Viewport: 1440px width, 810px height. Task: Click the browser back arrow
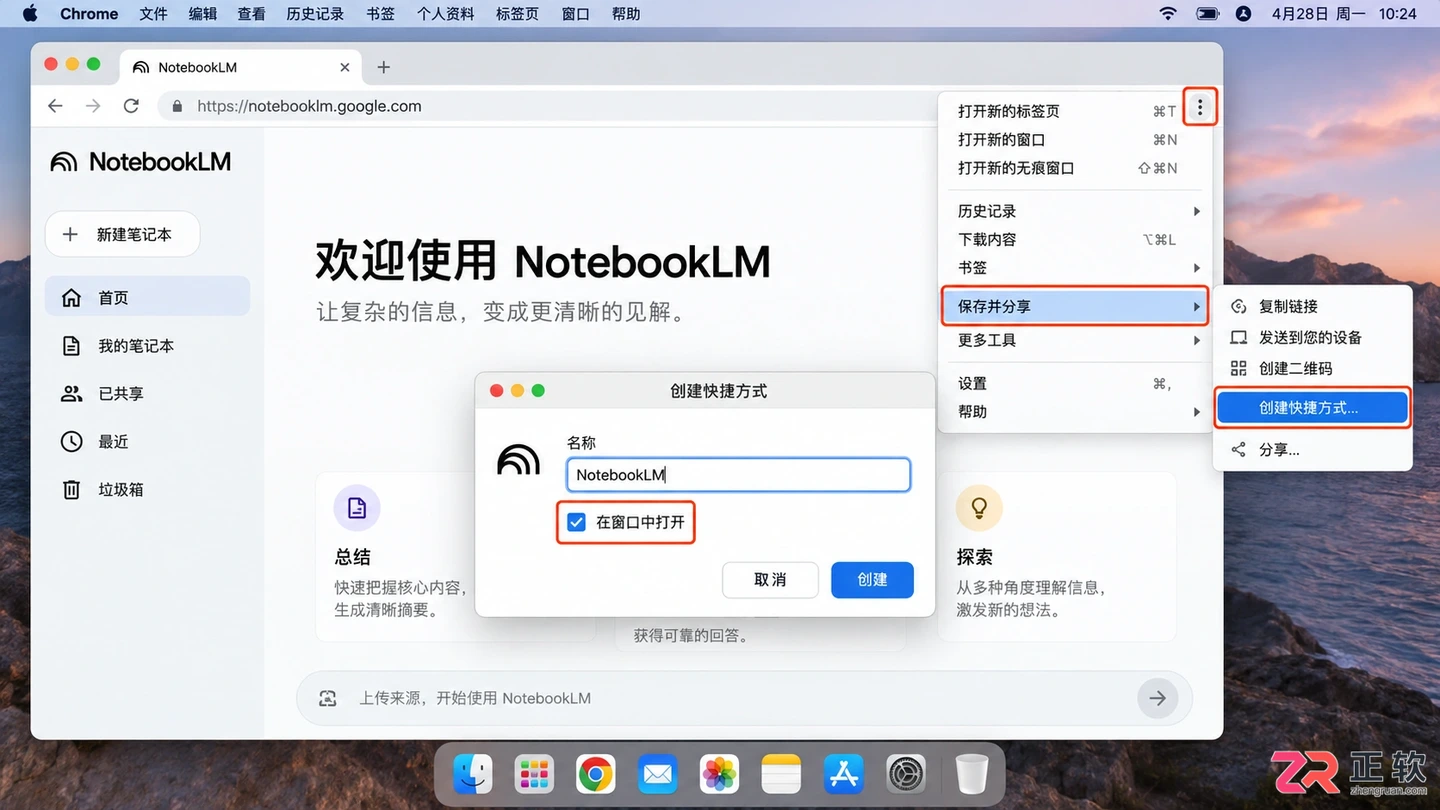point(55,106)
